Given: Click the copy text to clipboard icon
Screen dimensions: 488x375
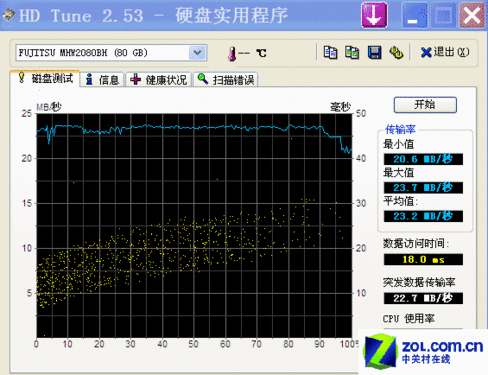Looking at the screenshot, I should [x=330, y=52].
